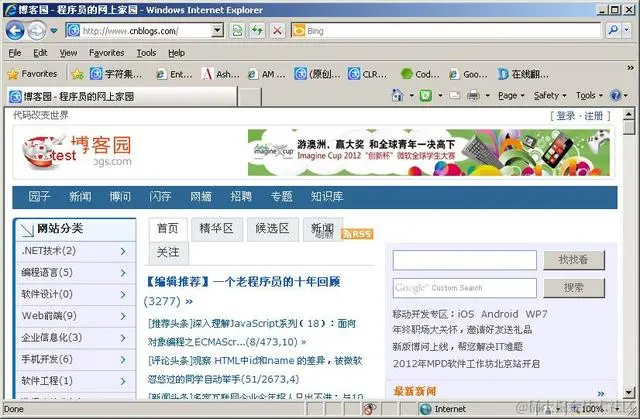The height and width of the screenshot is (419, 640).
Task: Open the Edit menu
Action: click(40, 53)
